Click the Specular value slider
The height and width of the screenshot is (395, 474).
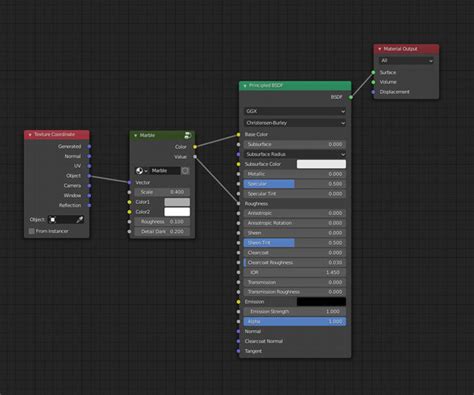[295, 184]
